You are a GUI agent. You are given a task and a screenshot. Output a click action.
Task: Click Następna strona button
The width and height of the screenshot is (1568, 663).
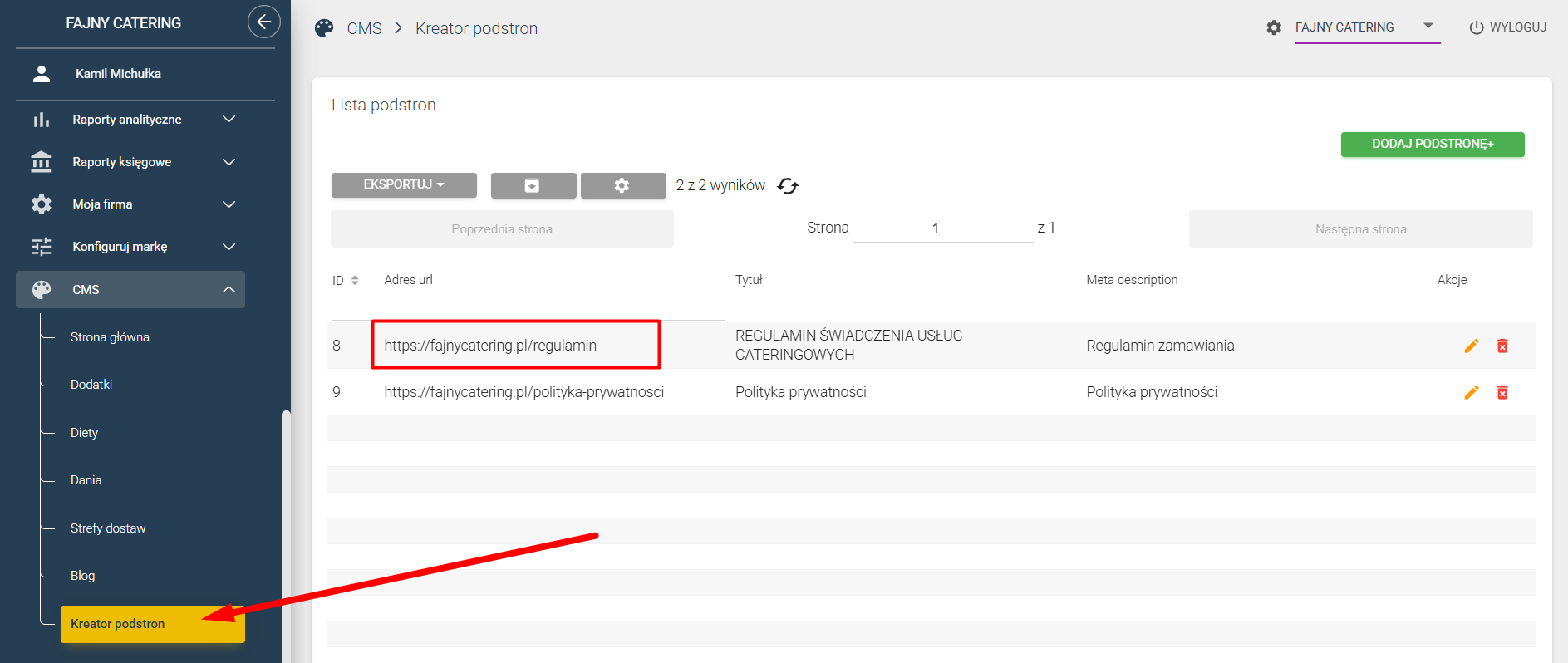[x=1361, y=229]
